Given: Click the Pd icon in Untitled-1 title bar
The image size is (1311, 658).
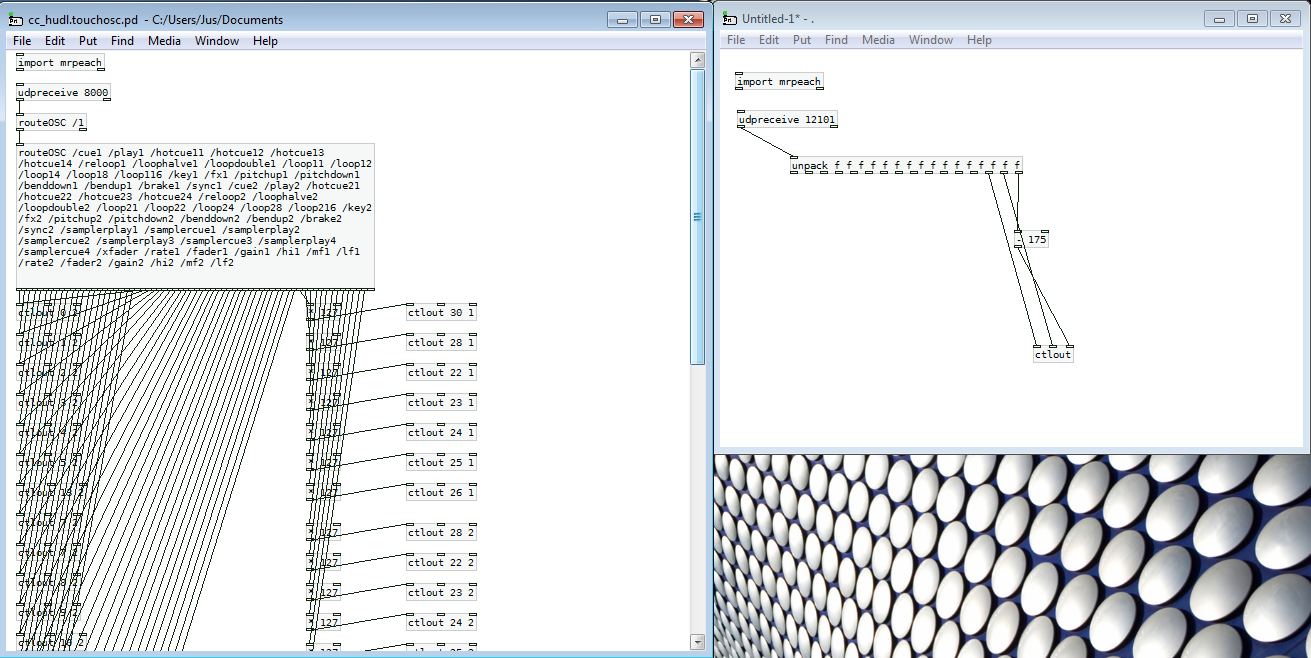Looking at the screenshot, I should 728,19.
